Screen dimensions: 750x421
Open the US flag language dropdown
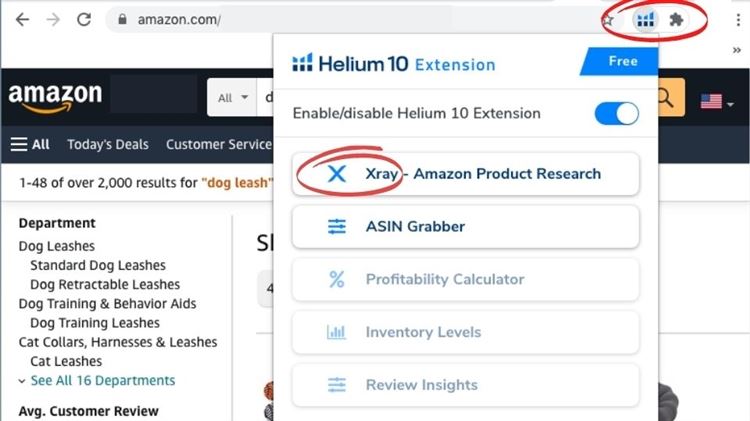click(x=716, y=101)
